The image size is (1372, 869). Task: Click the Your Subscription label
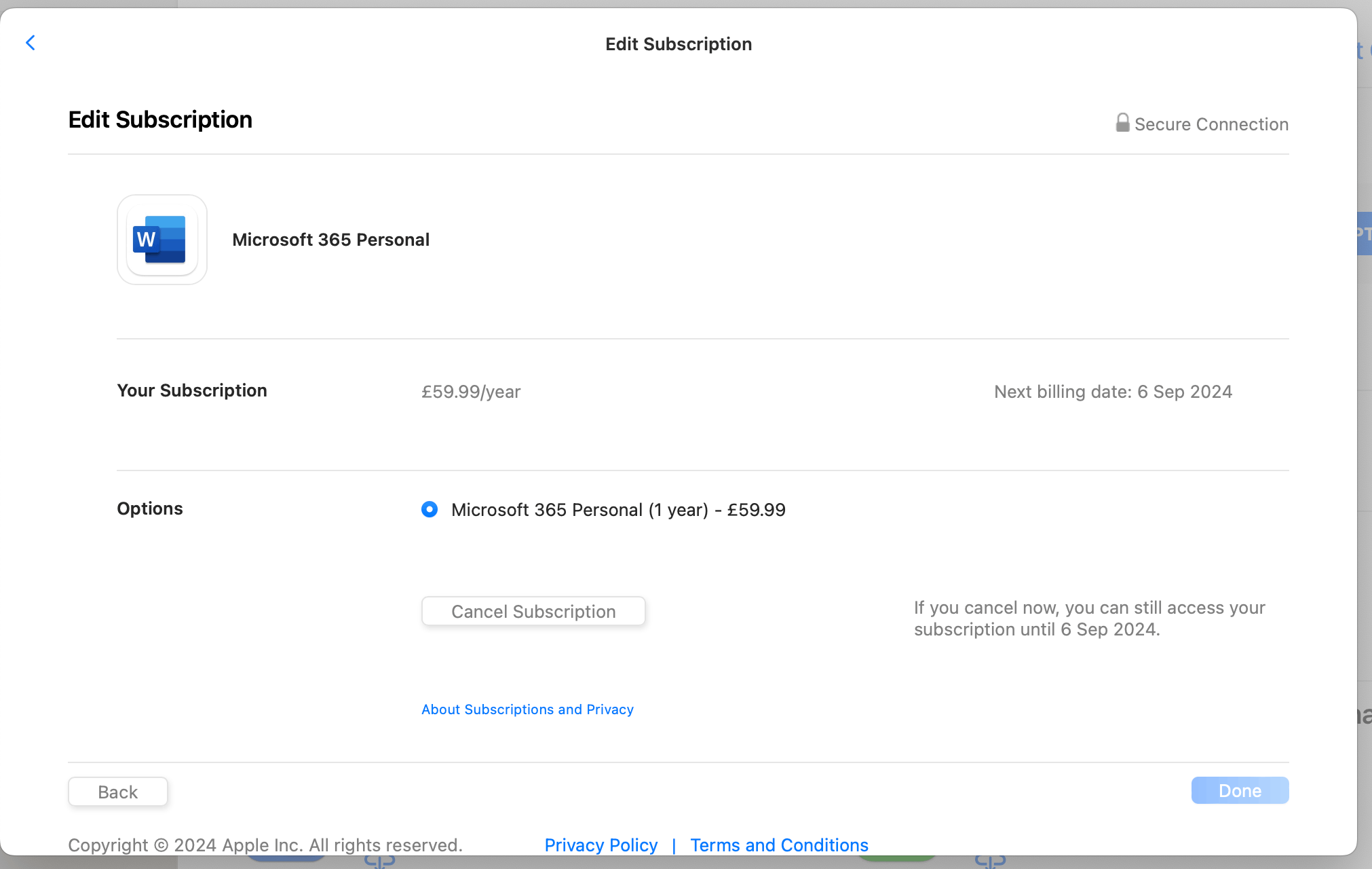(x=192, y=390)
